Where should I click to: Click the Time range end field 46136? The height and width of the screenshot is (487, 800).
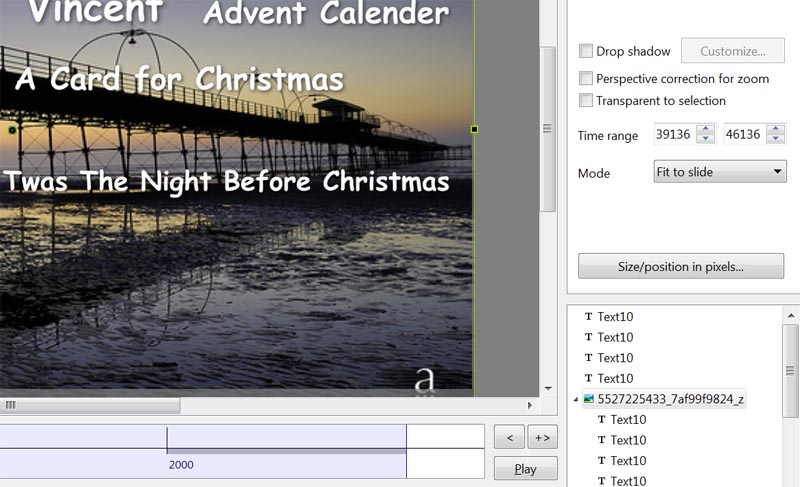click(x=742, y=134)
